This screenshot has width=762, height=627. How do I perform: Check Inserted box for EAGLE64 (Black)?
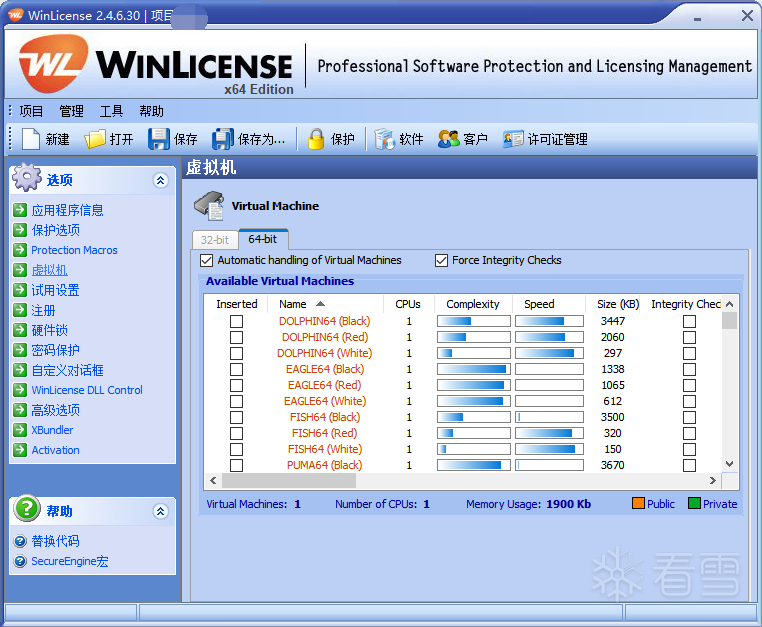pyautogui.click(x=236, y=369)
